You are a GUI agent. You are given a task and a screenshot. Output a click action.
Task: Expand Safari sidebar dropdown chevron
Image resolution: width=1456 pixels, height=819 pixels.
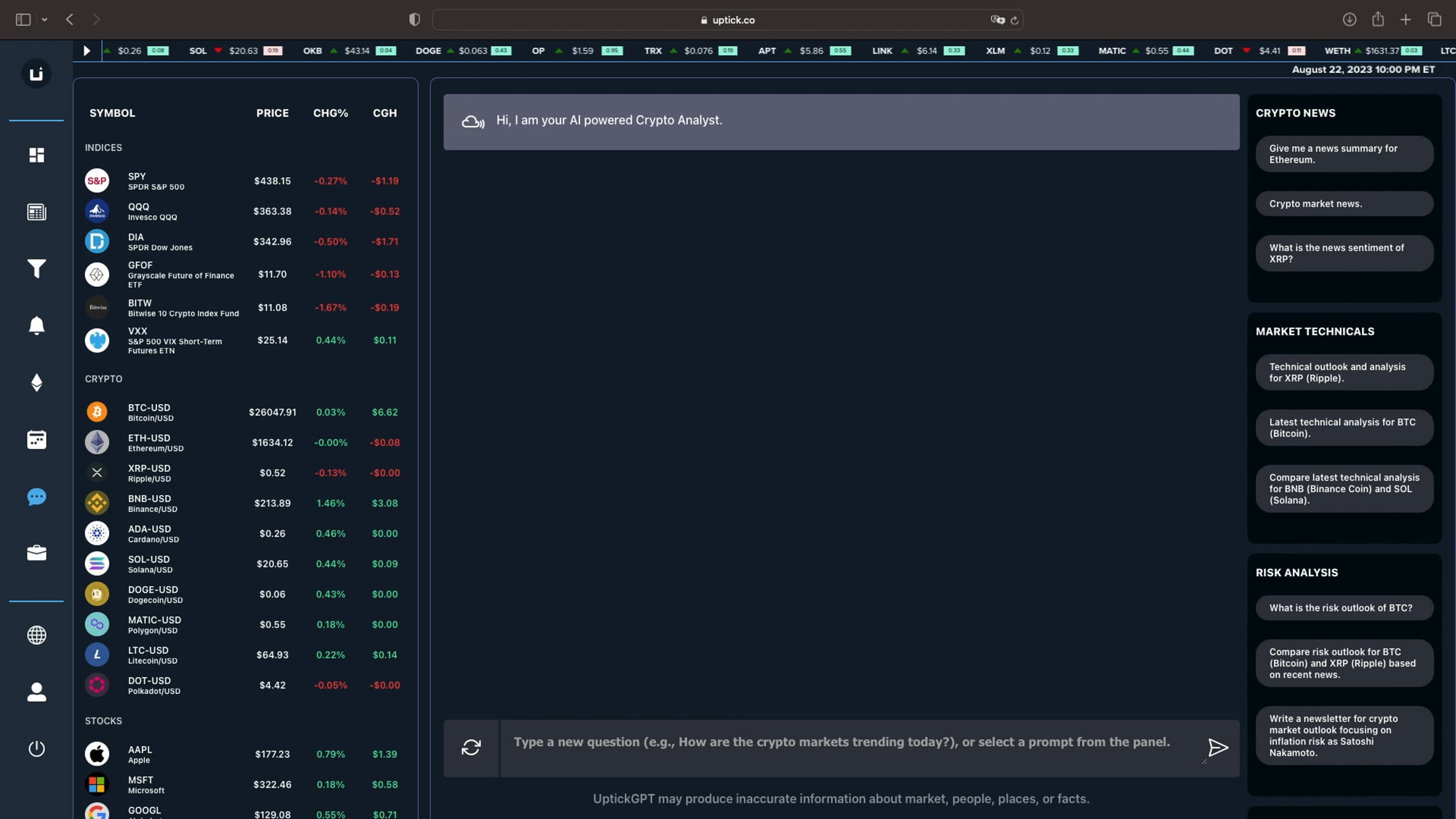coord(44,20)
